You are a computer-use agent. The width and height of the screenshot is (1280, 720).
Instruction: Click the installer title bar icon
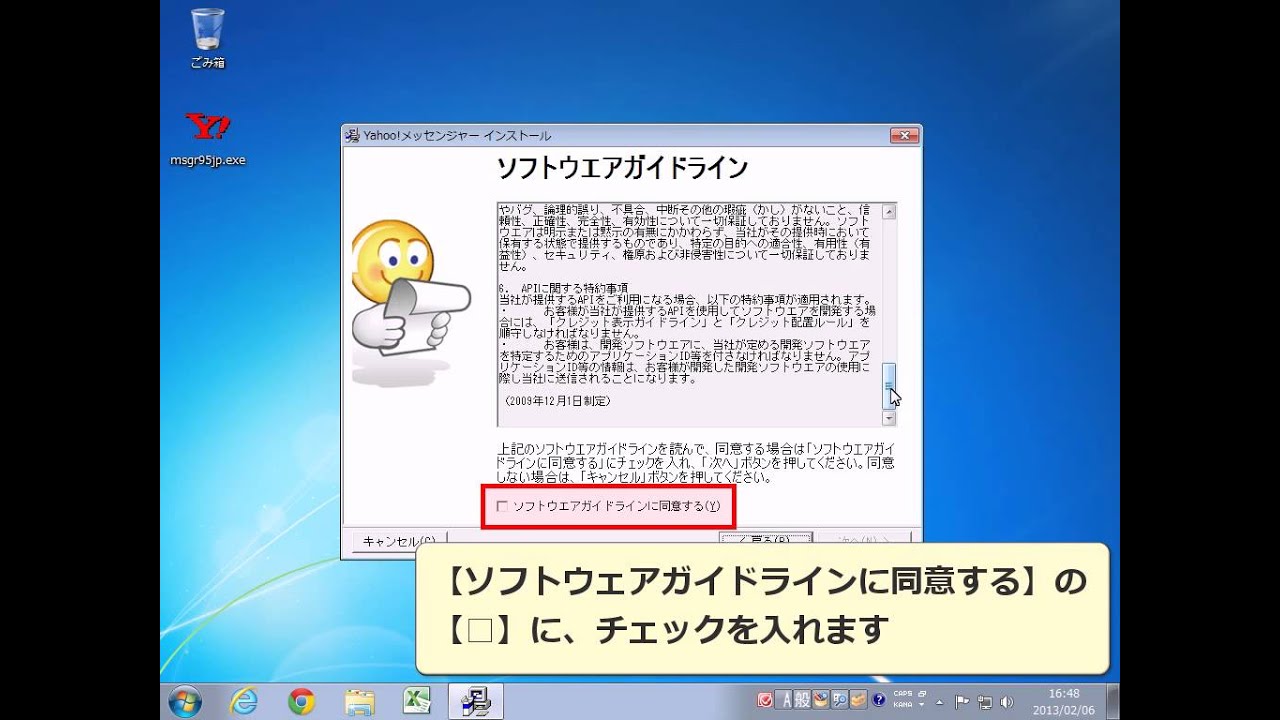pos(352,136)
